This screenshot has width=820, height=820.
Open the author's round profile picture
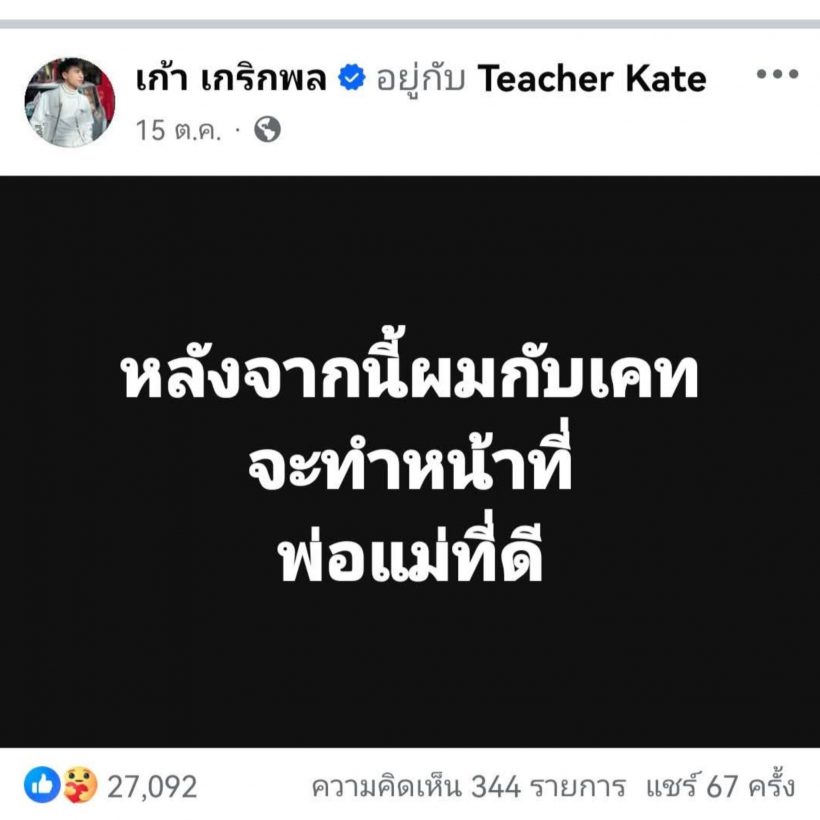(x=70, y=102)
